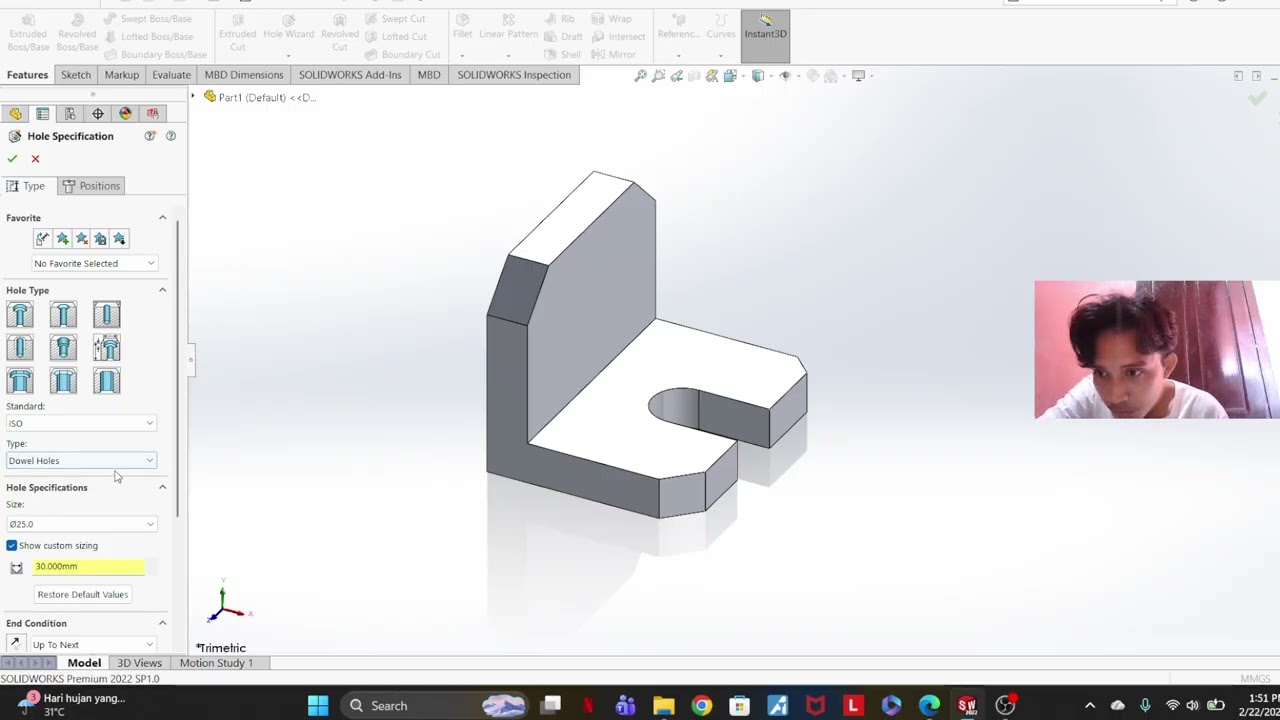Open the Evaluate ribbon tab
This screenshot has width=1280, height=720.
point(171,75)
